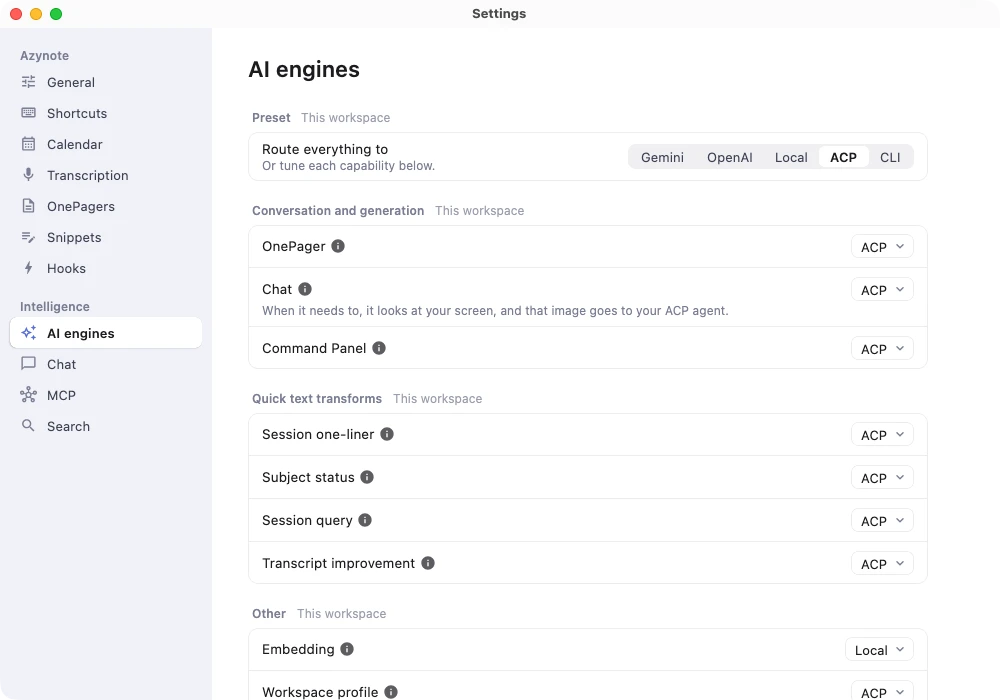Click the Transcription microphone icon
1000x700 pixels.
[28, 175]
